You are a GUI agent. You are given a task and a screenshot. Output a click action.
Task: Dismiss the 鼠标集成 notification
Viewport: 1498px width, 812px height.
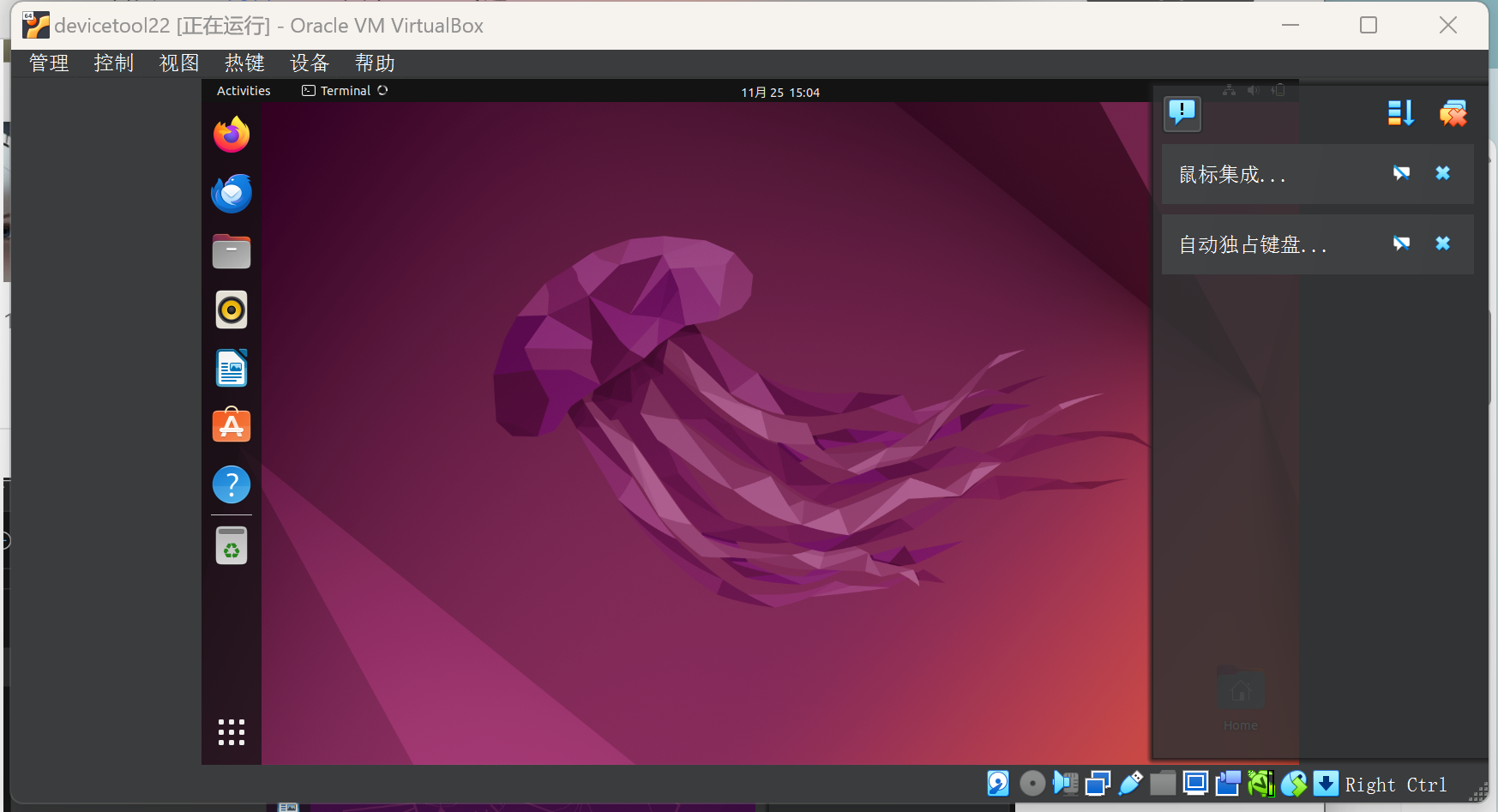[x=1443, y=173]
